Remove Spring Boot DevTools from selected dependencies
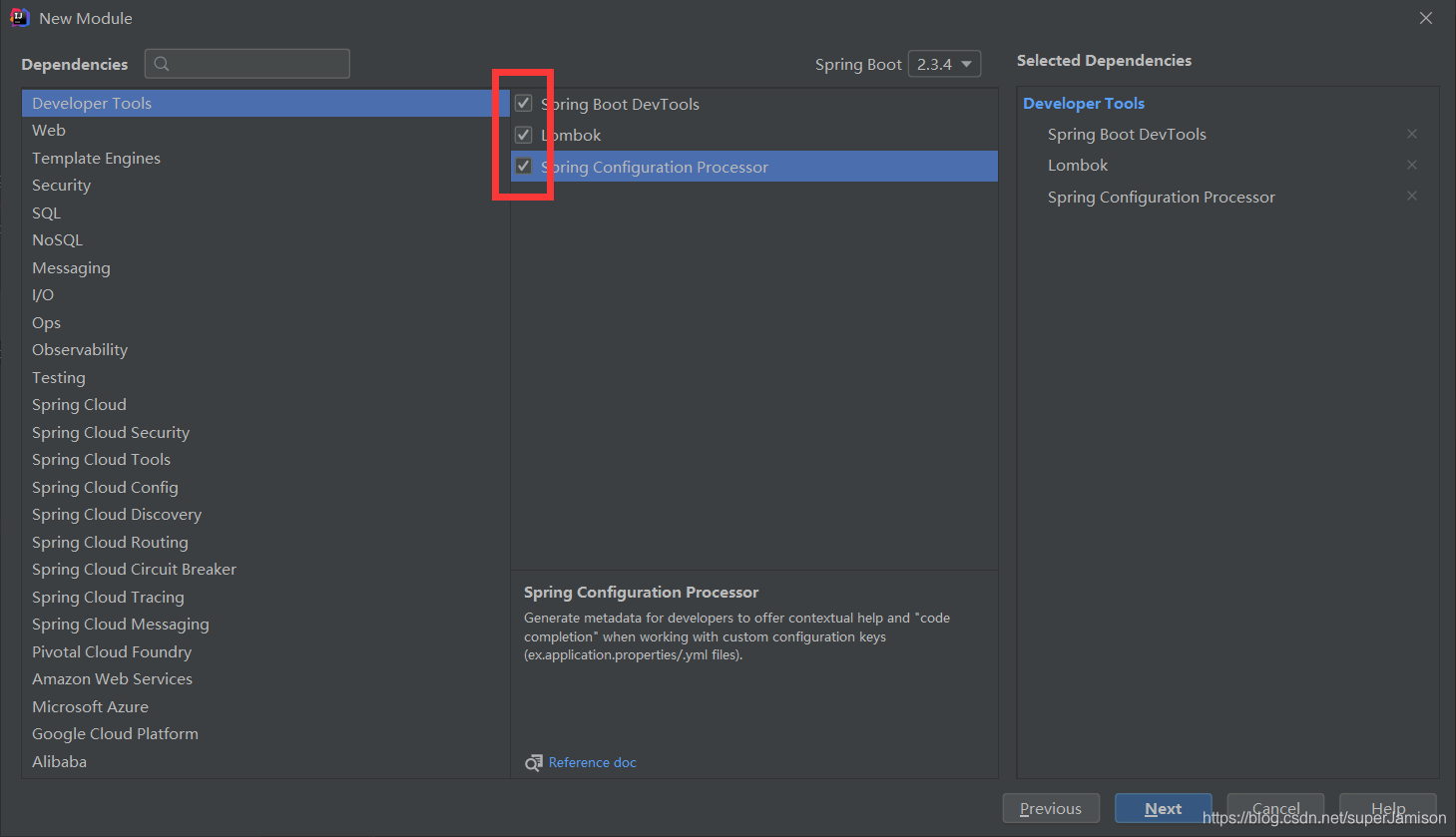The width and height of the screenshot is (1456, 837). pos(1412,134)
